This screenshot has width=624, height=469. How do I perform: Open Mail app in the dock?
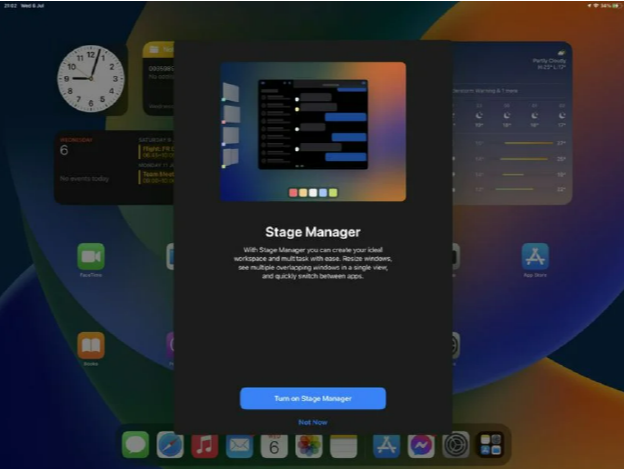pos(239,445)
